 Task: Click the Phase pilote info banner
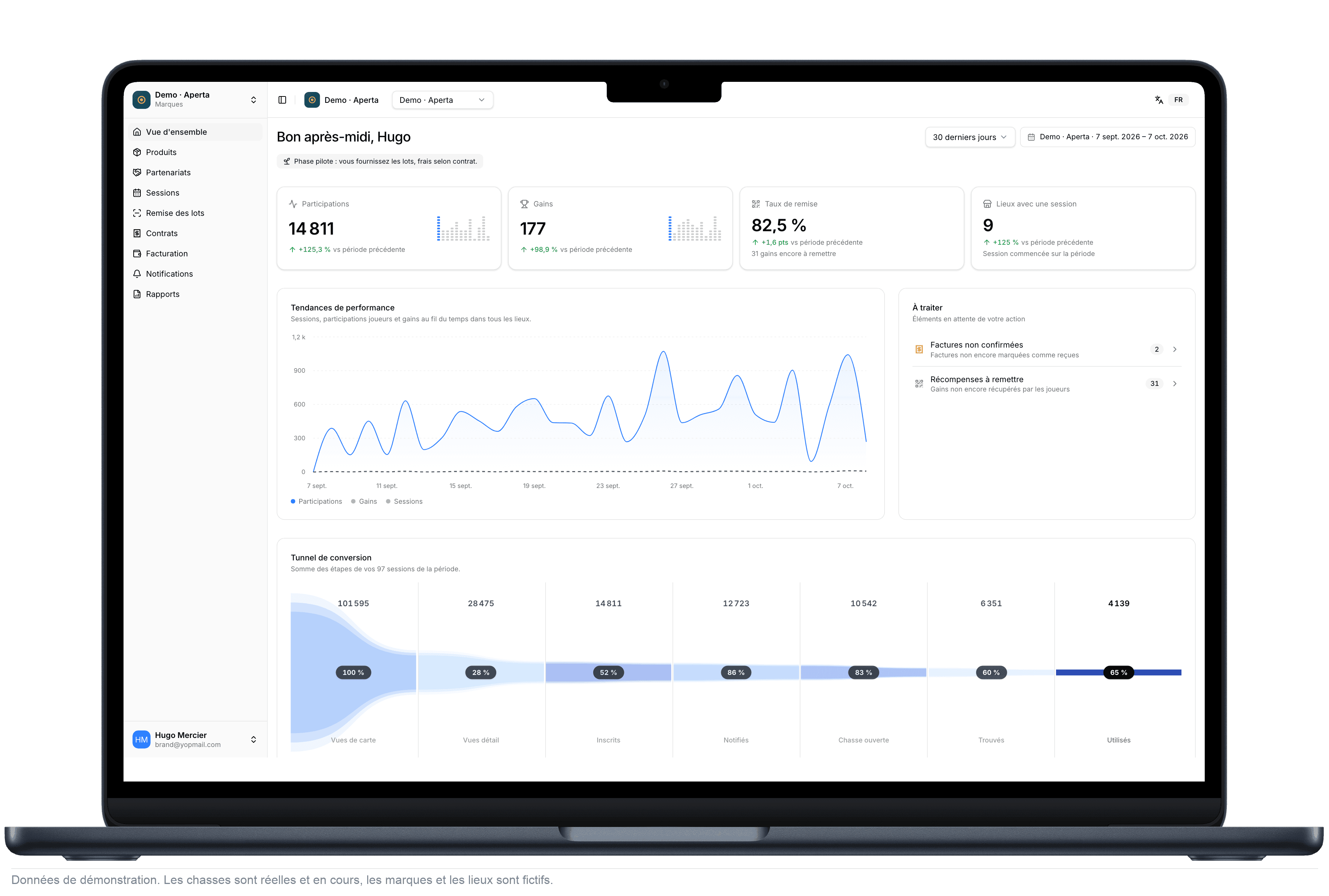[380, 161]
